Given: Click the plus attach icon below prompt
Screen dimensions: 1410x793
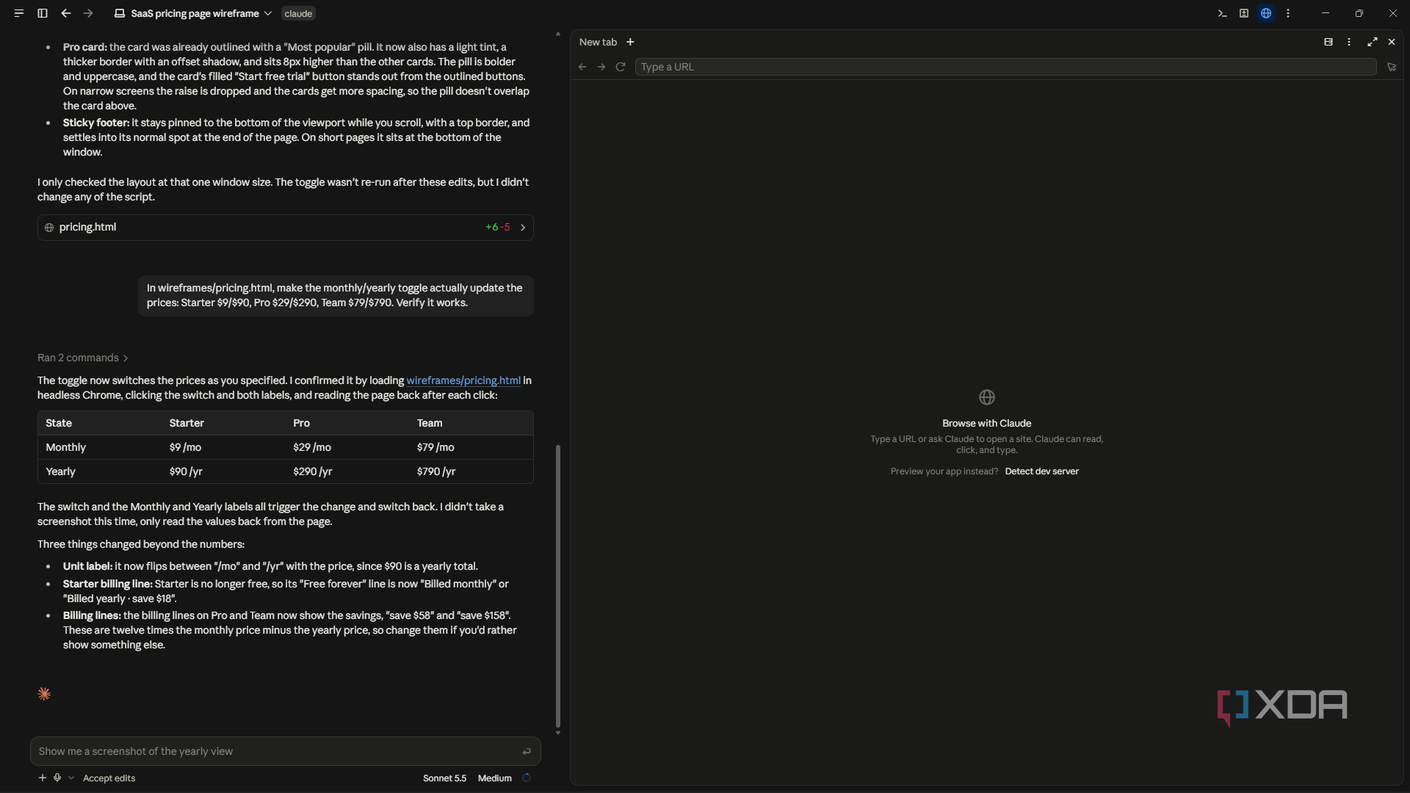Looking at the screenshot, I should coord(42,778).
